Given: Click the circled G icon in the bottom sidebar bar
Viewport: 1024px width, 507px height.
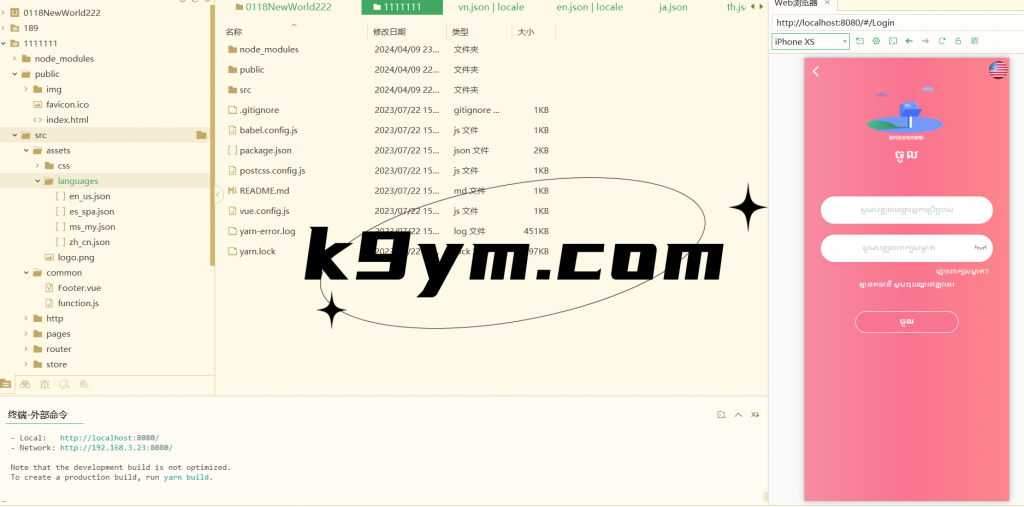Looking at the screenshot, I should [x=64, y=384].
